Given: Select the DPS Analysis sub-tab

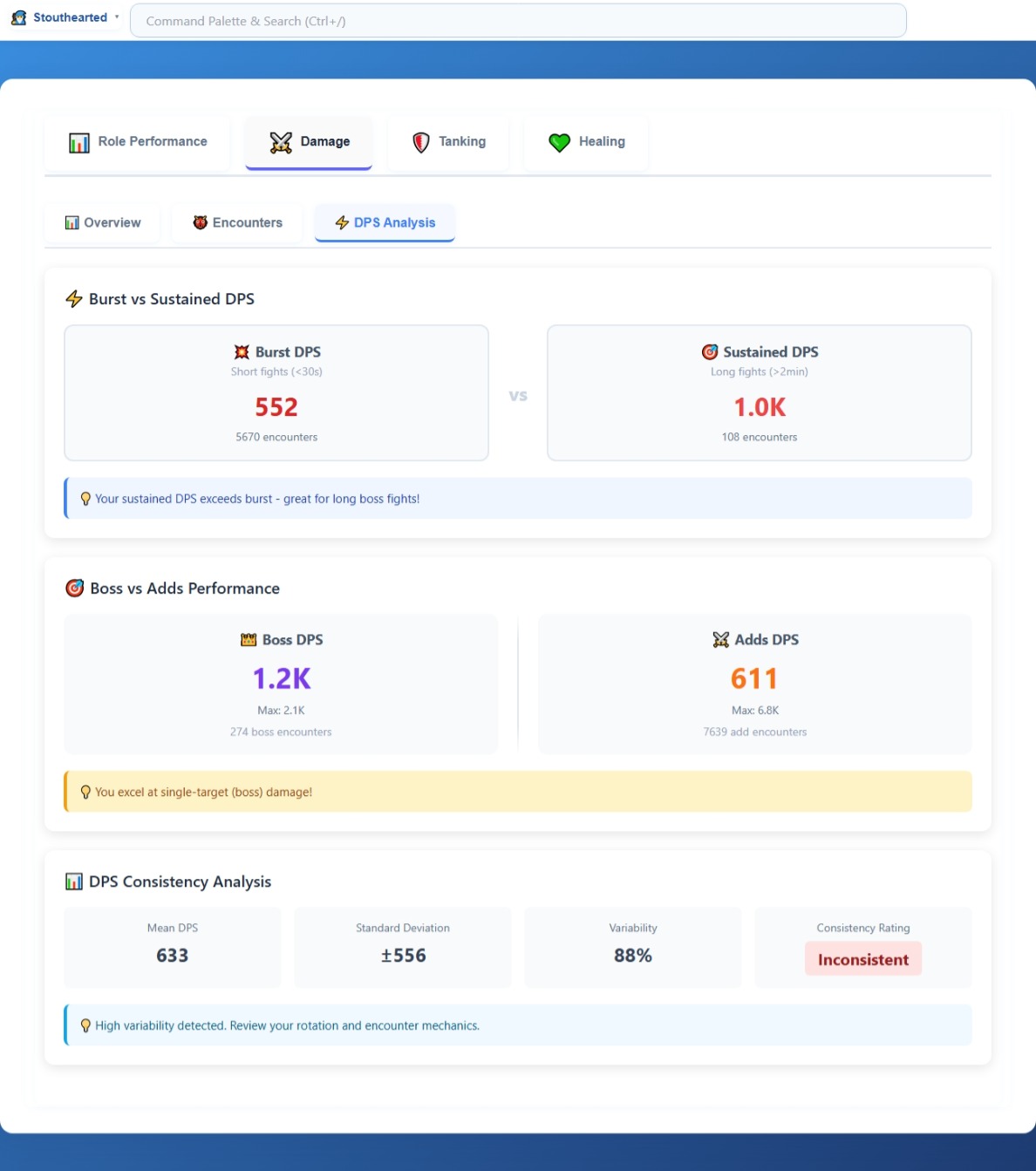Looking at the screenshot, I should tap(385, 223).
